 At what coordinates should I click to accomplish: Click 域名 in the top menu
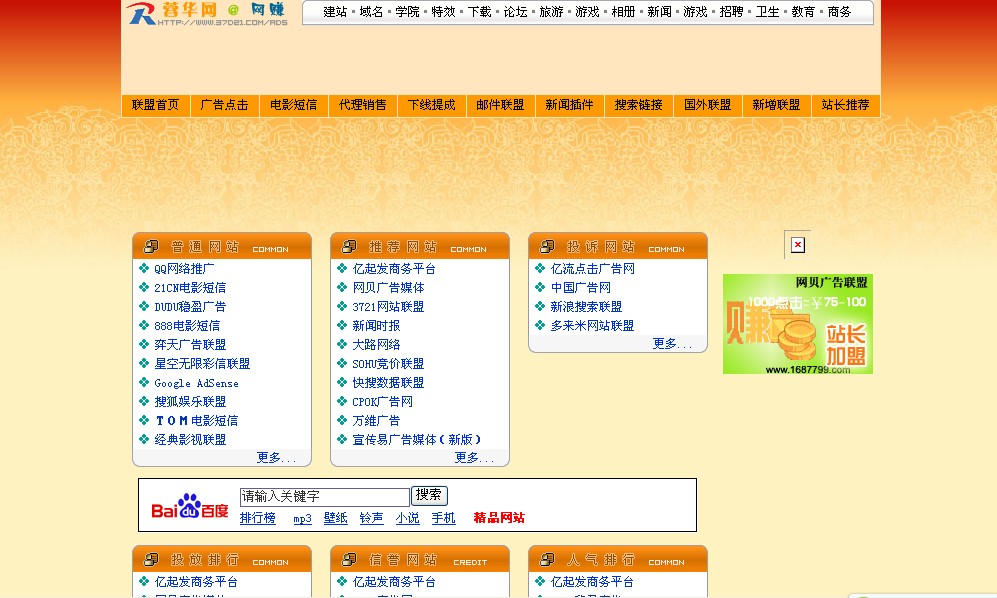[x=371, y=11]
